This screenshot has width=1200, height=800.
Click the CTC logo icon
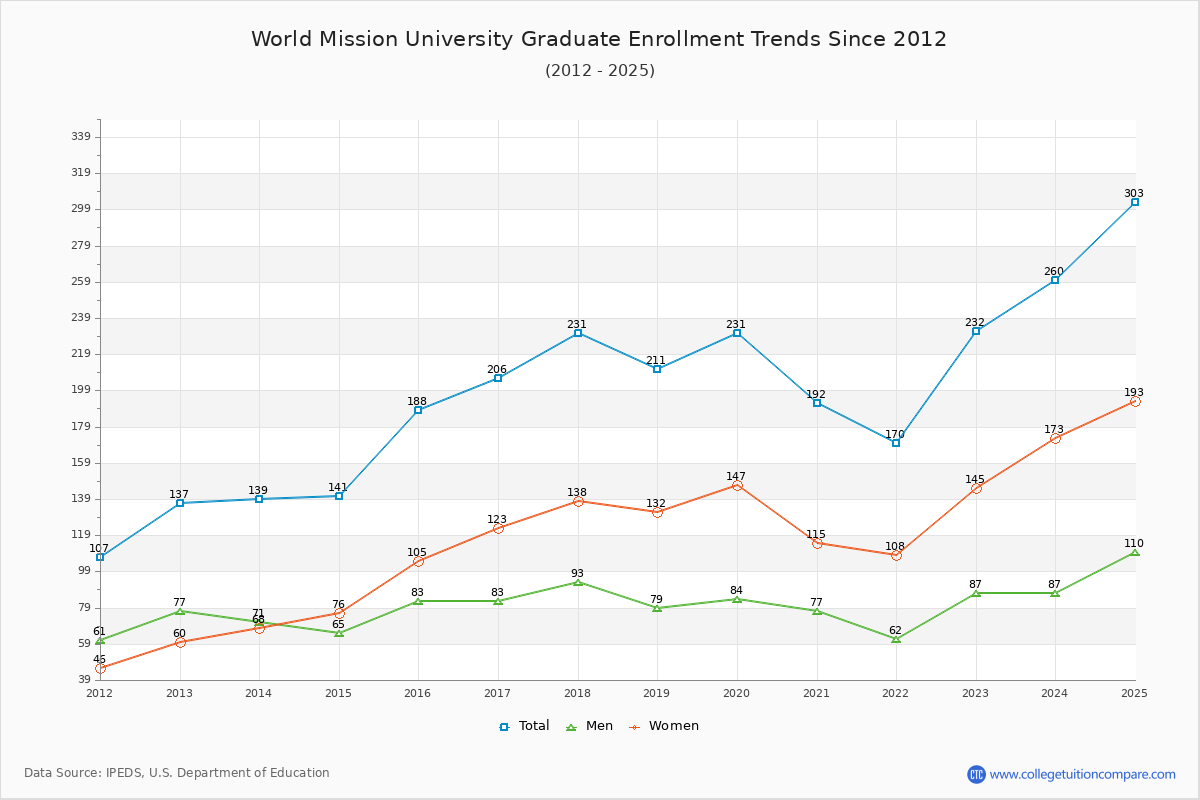[976, 774]
